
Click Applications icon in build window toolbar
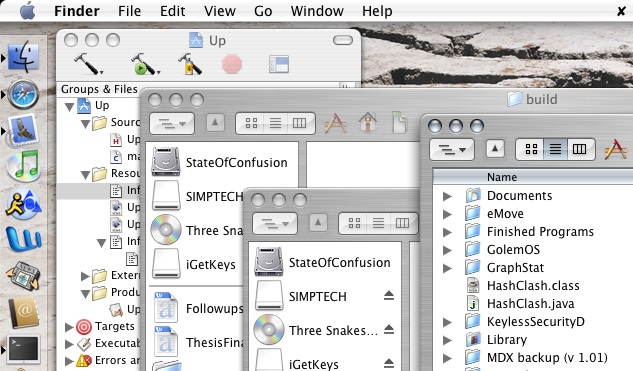pos(616,149)
